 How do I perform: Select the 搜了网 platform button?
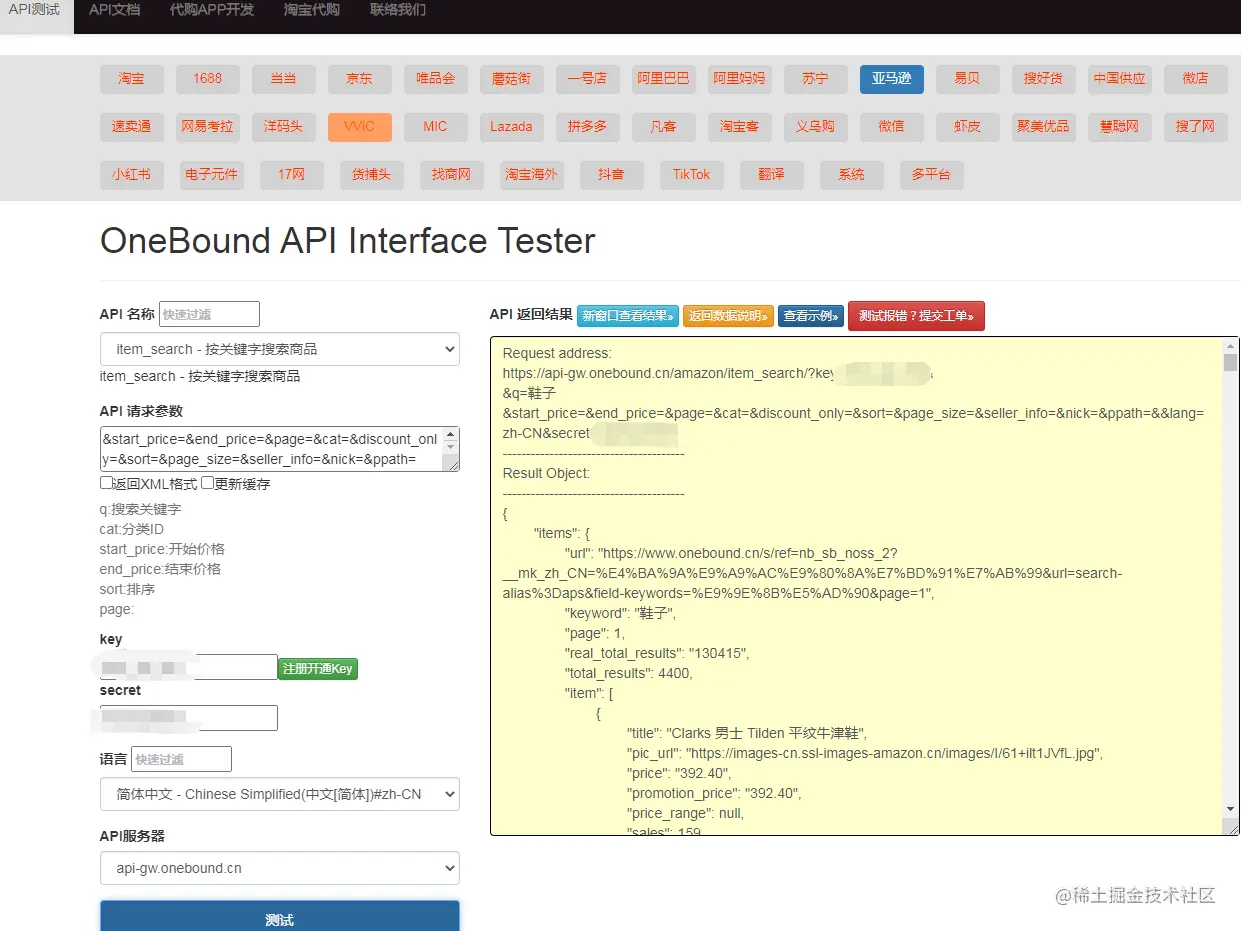[x=1196, y=127]
